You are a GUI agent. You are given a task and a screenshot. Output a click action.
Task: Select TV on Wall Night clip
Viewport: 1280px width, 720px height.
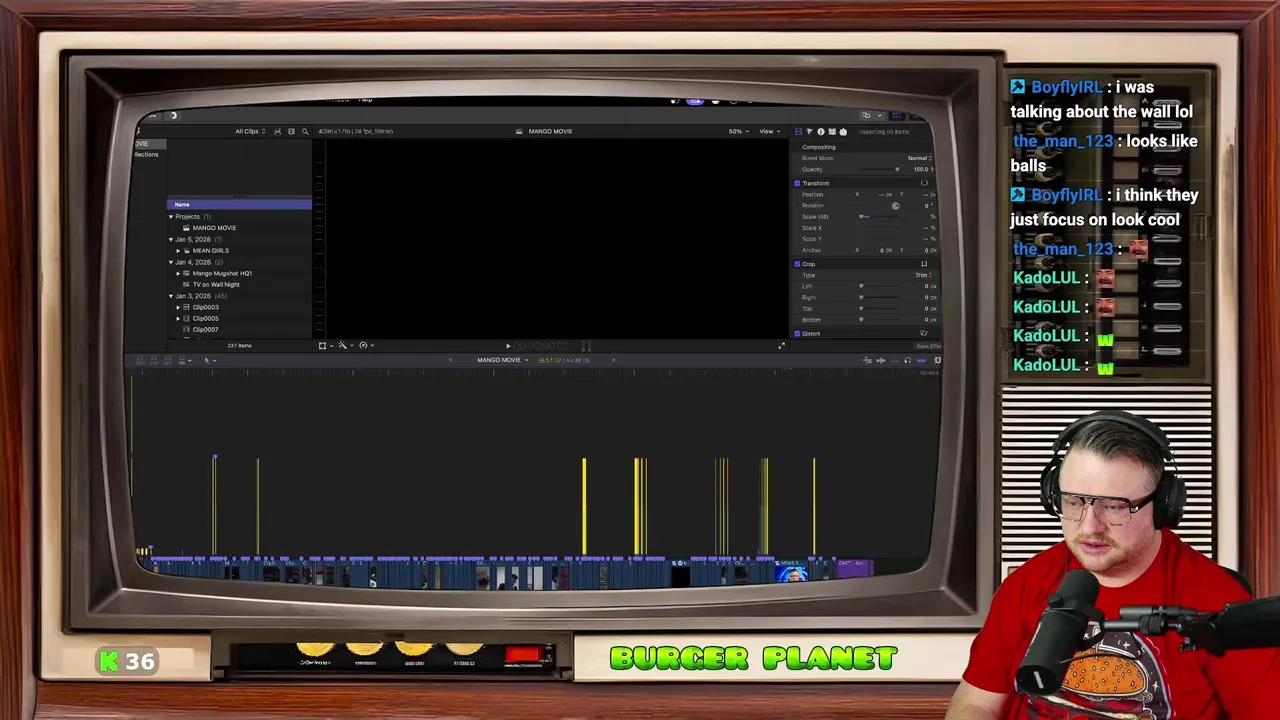216,284
